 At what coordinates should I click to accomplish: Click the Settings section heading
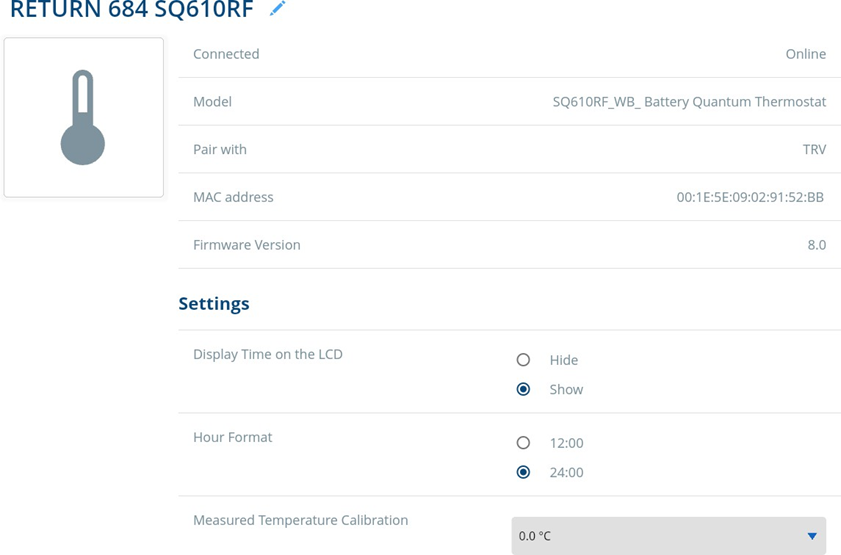(214, 303)
